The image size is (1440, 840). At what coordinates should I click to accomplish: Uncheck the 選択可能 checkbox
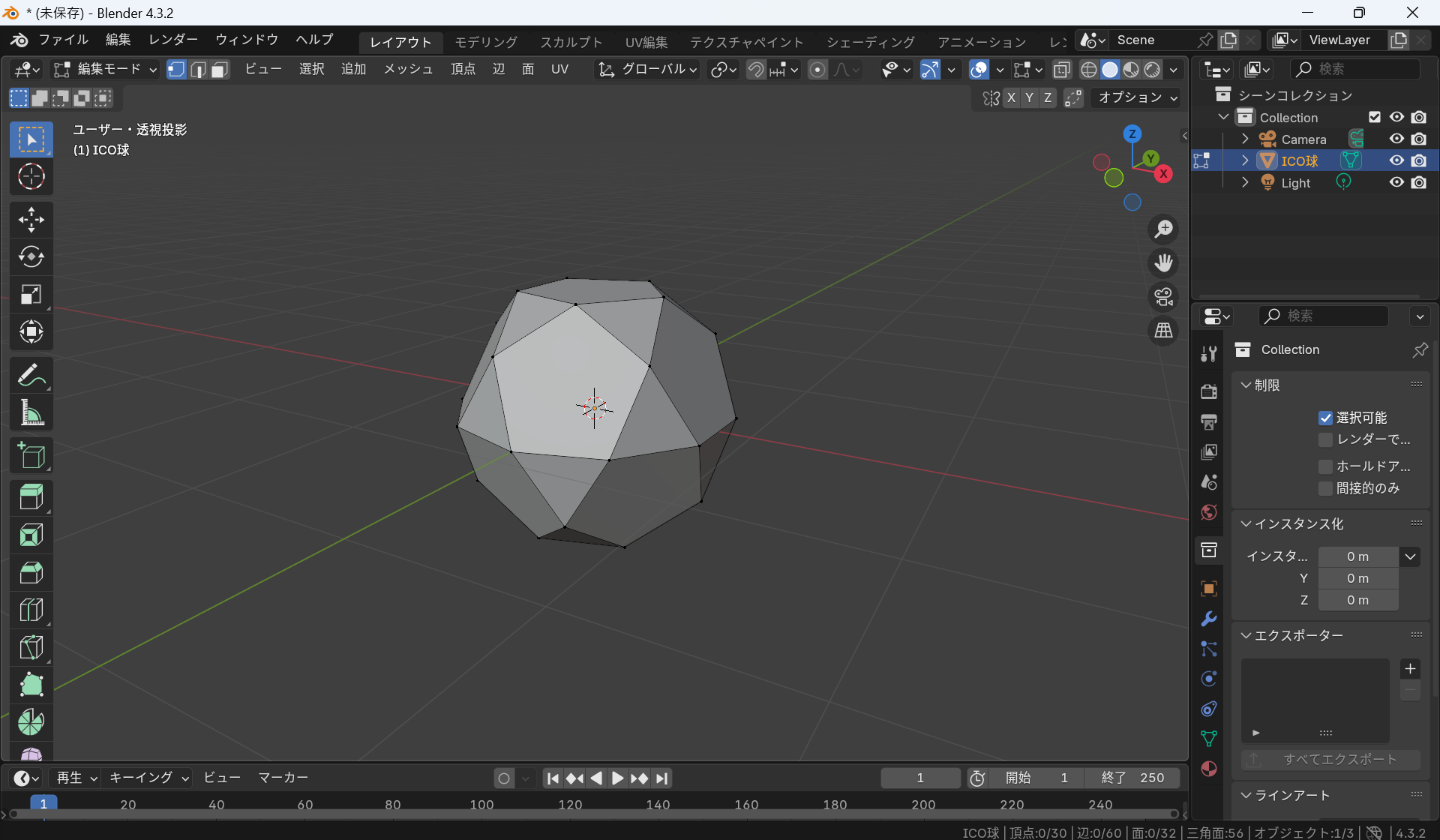1325,418
